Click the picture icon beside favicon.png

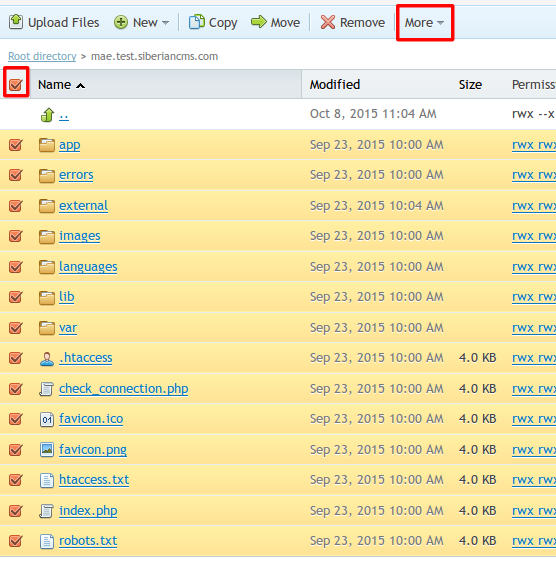[47, 450]
